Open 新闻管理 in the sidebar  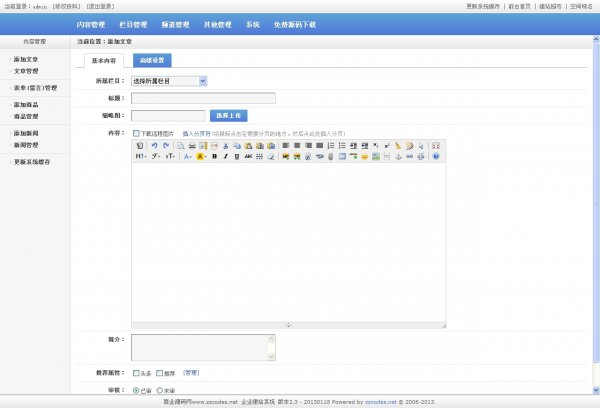tap(26, 145)
